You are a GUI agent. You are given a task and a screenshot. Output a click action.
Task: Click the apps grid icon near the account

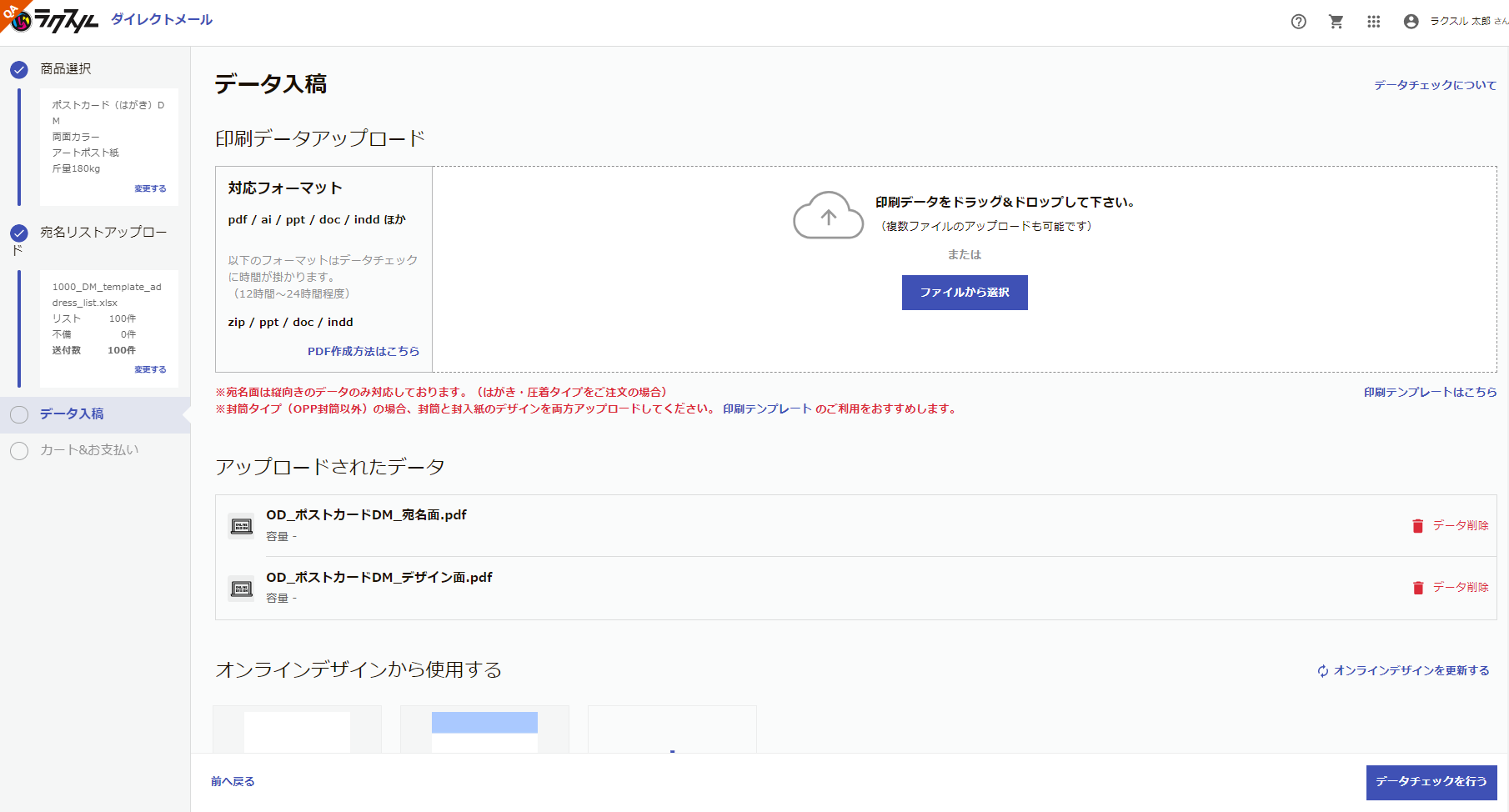[x=1373, y=22]
